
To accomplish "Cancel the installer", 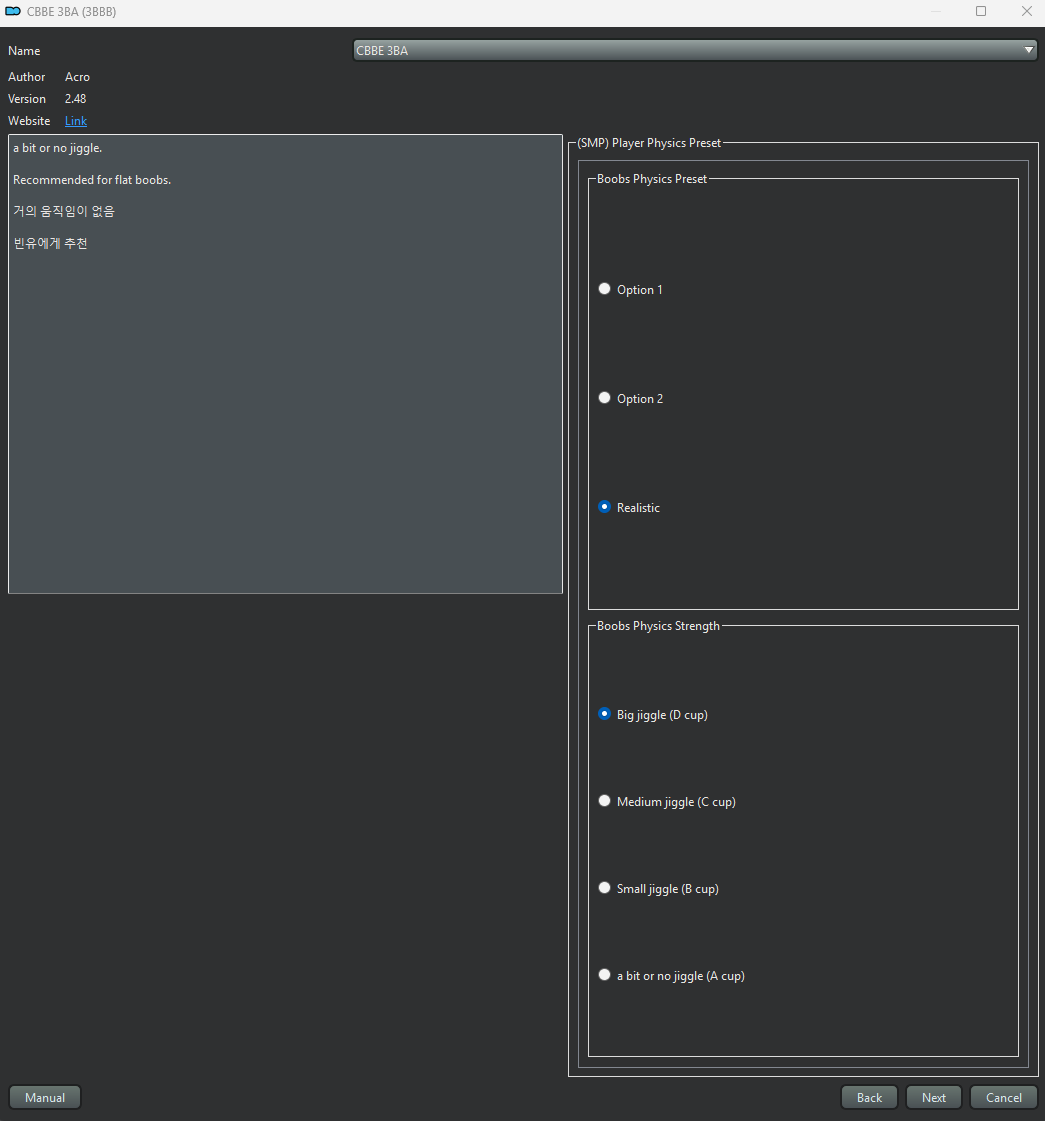I will coord(1004,1097).
